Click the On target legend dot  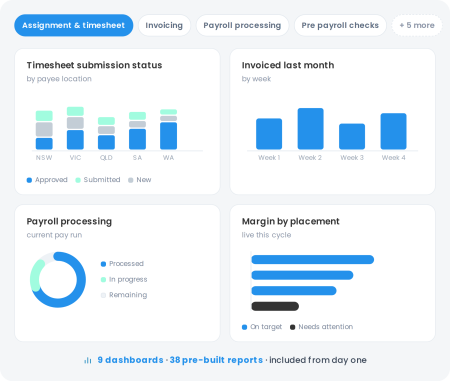[244, 327]
